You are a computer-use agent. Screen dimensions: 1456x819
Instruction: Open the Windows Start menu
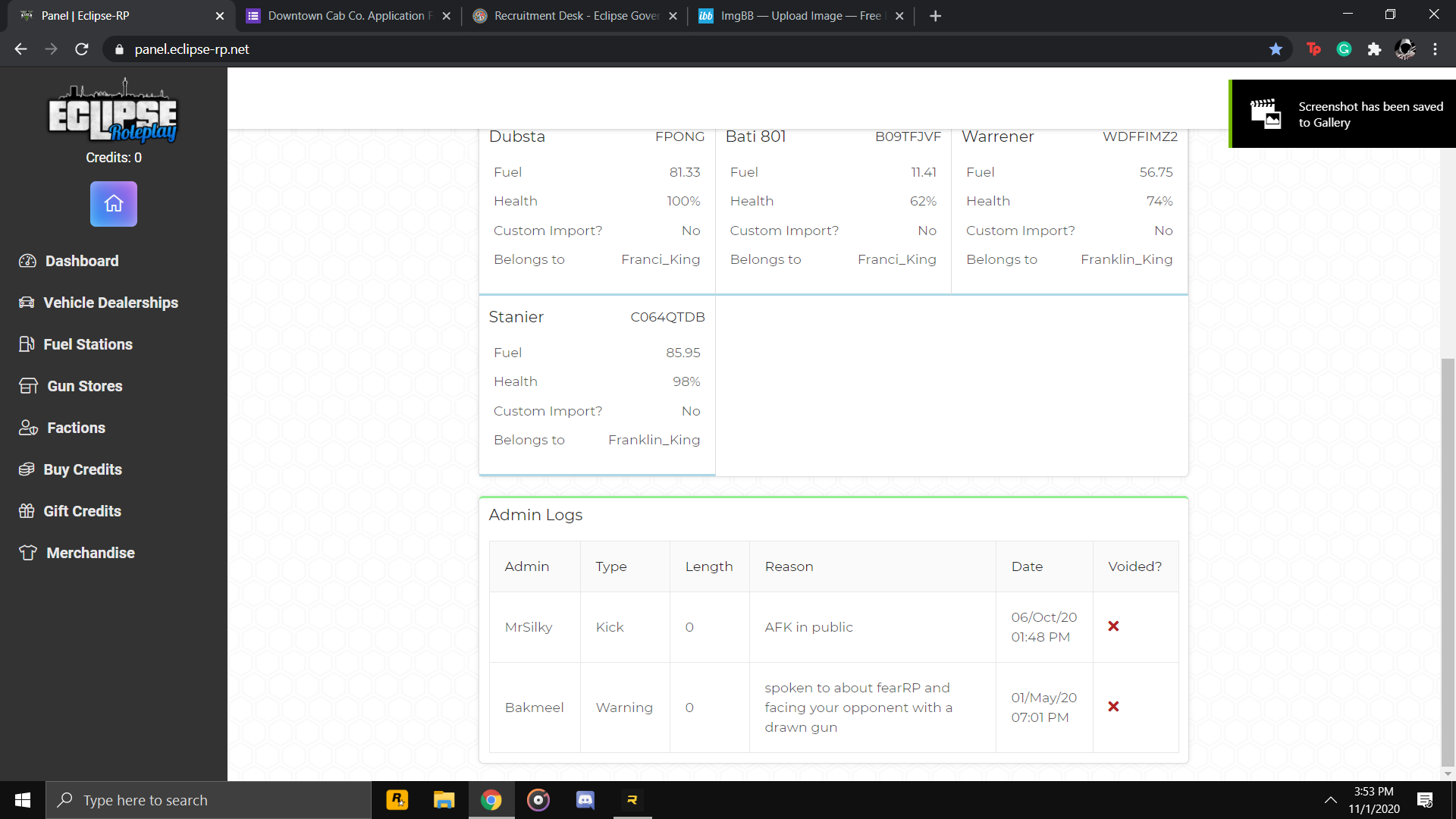23,800
